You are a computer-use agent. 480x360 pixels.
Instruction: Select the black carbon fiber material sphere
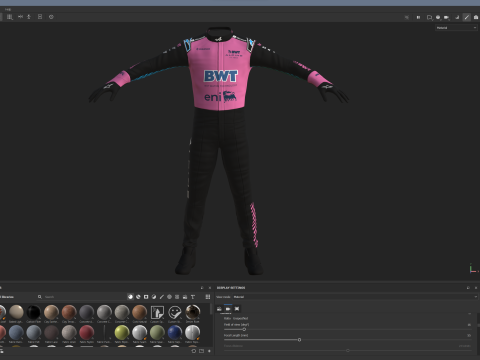tap(33, 312)
